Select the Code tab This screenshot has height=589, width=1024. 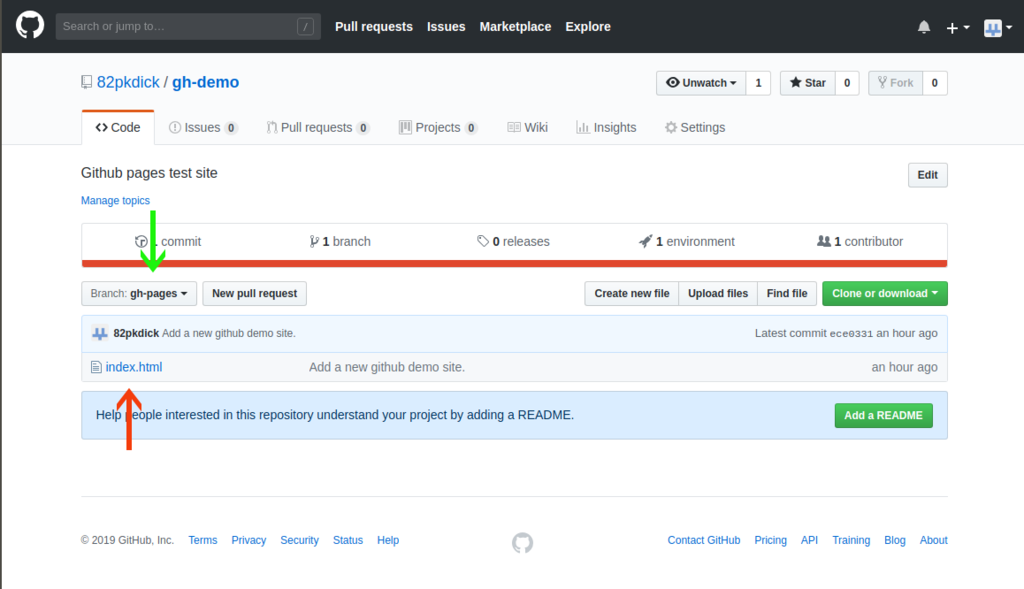coord(118,127)
